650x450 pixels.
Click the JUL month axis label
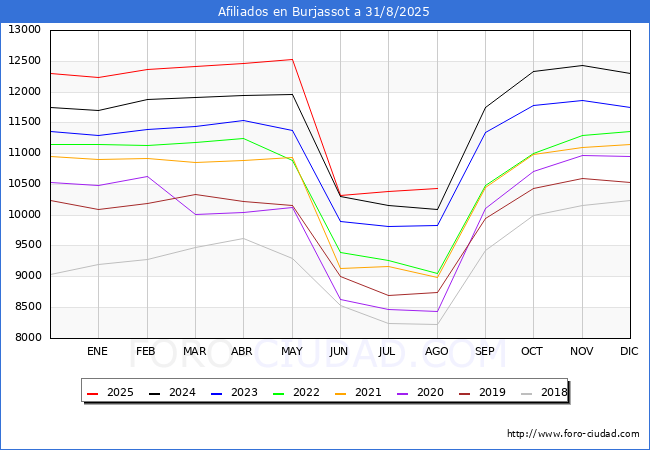click(x=386, y=351)
